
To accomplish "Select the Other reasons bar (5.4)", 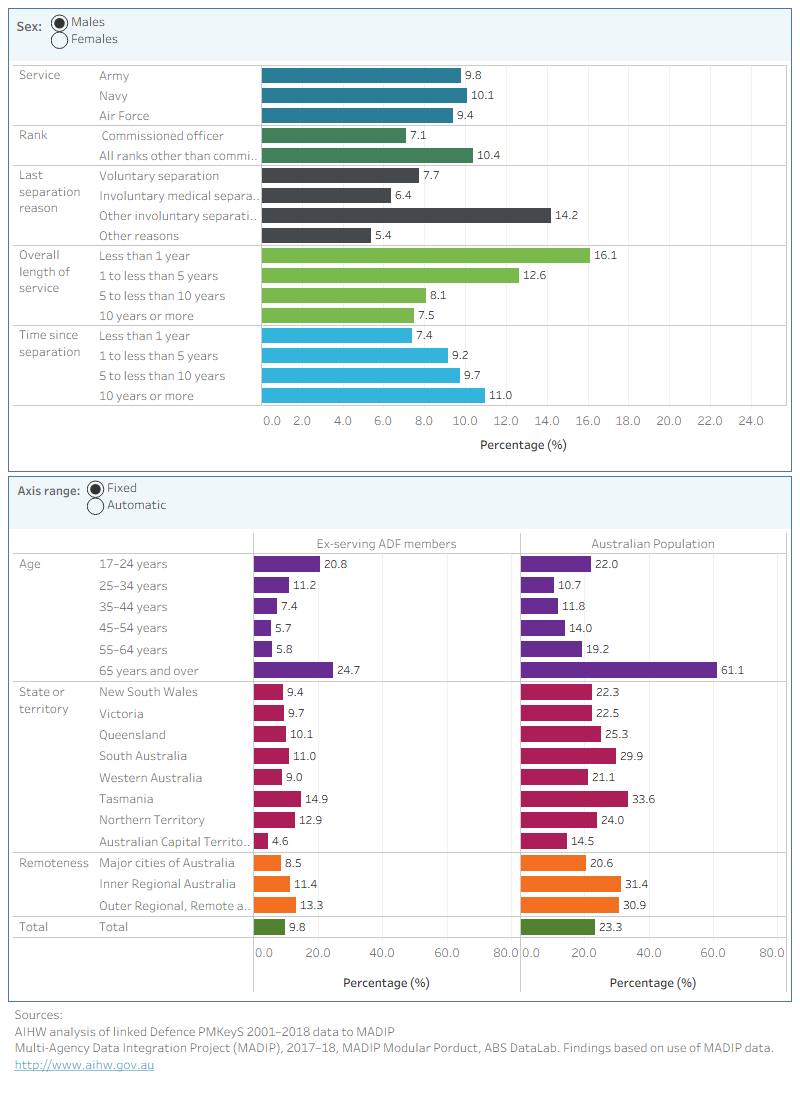I will [x=316, y=236].
